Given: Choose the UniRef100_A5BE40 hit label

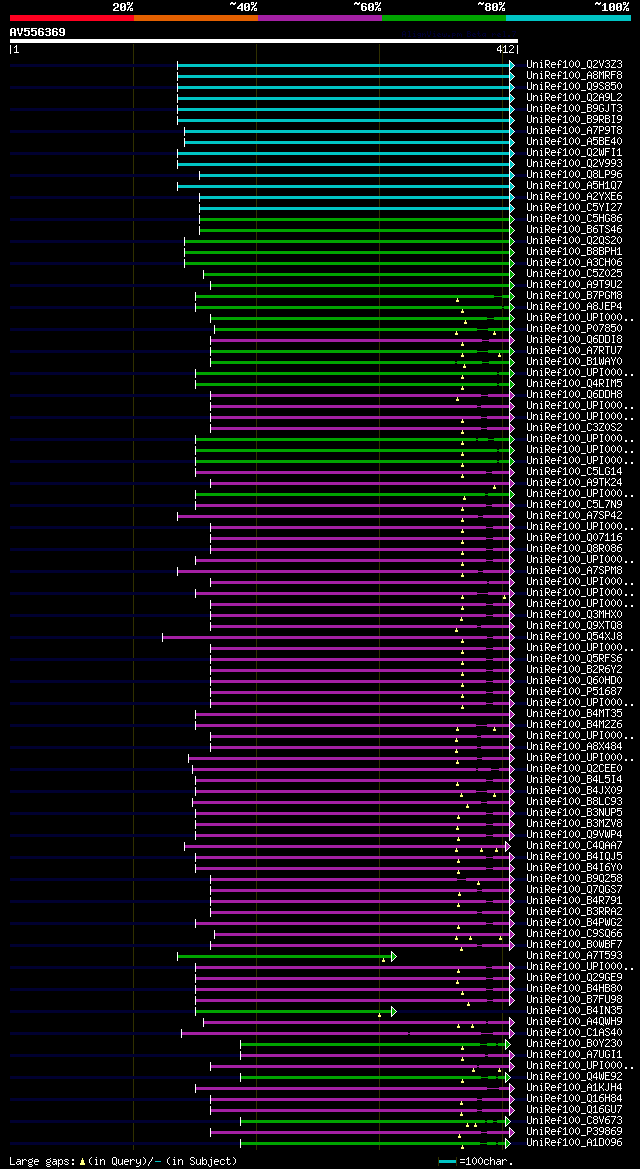Looking at the screenshot, I should click(574, 142).
